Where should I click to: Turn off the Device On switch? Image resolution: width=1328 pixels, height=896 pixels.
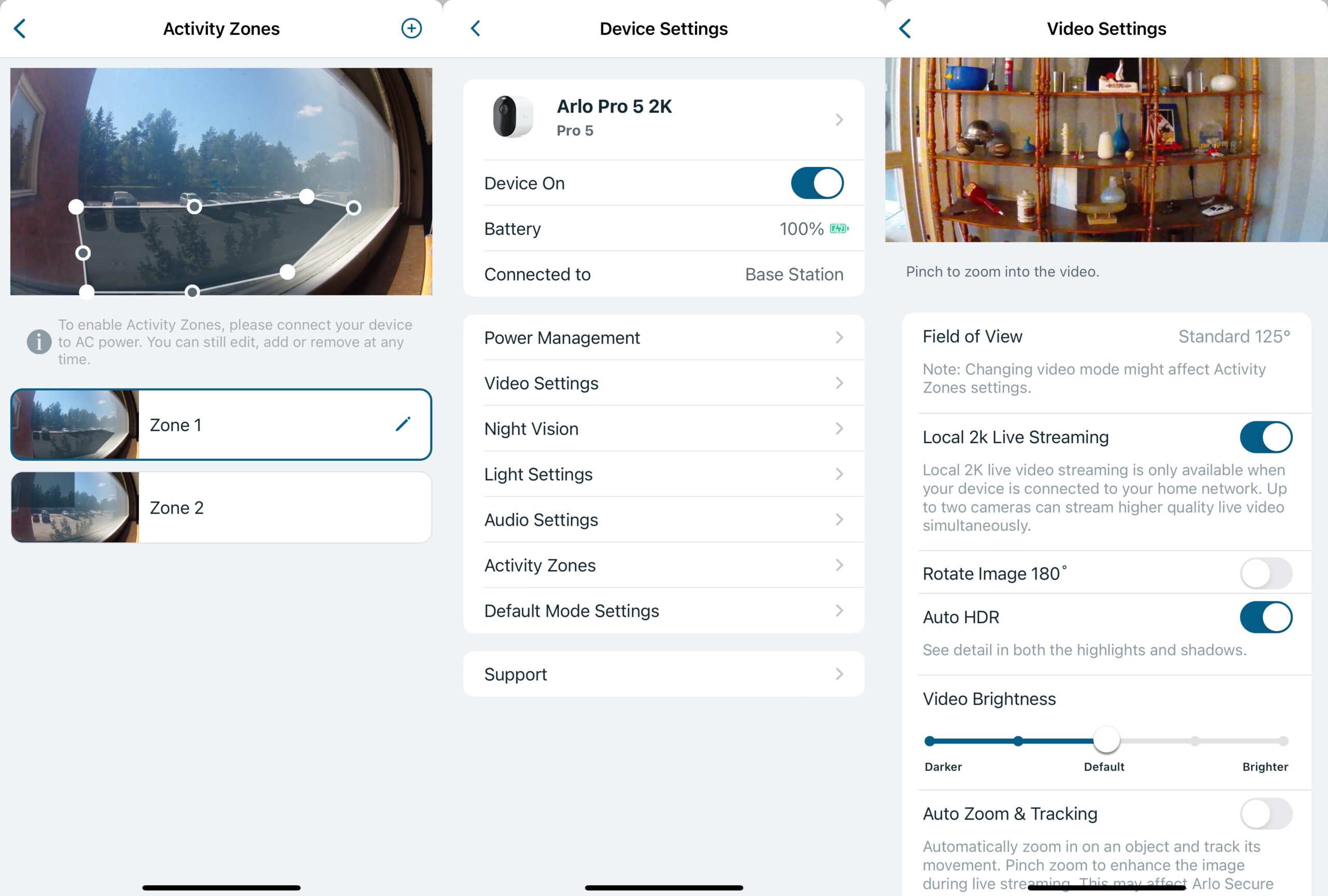point(817,183)
